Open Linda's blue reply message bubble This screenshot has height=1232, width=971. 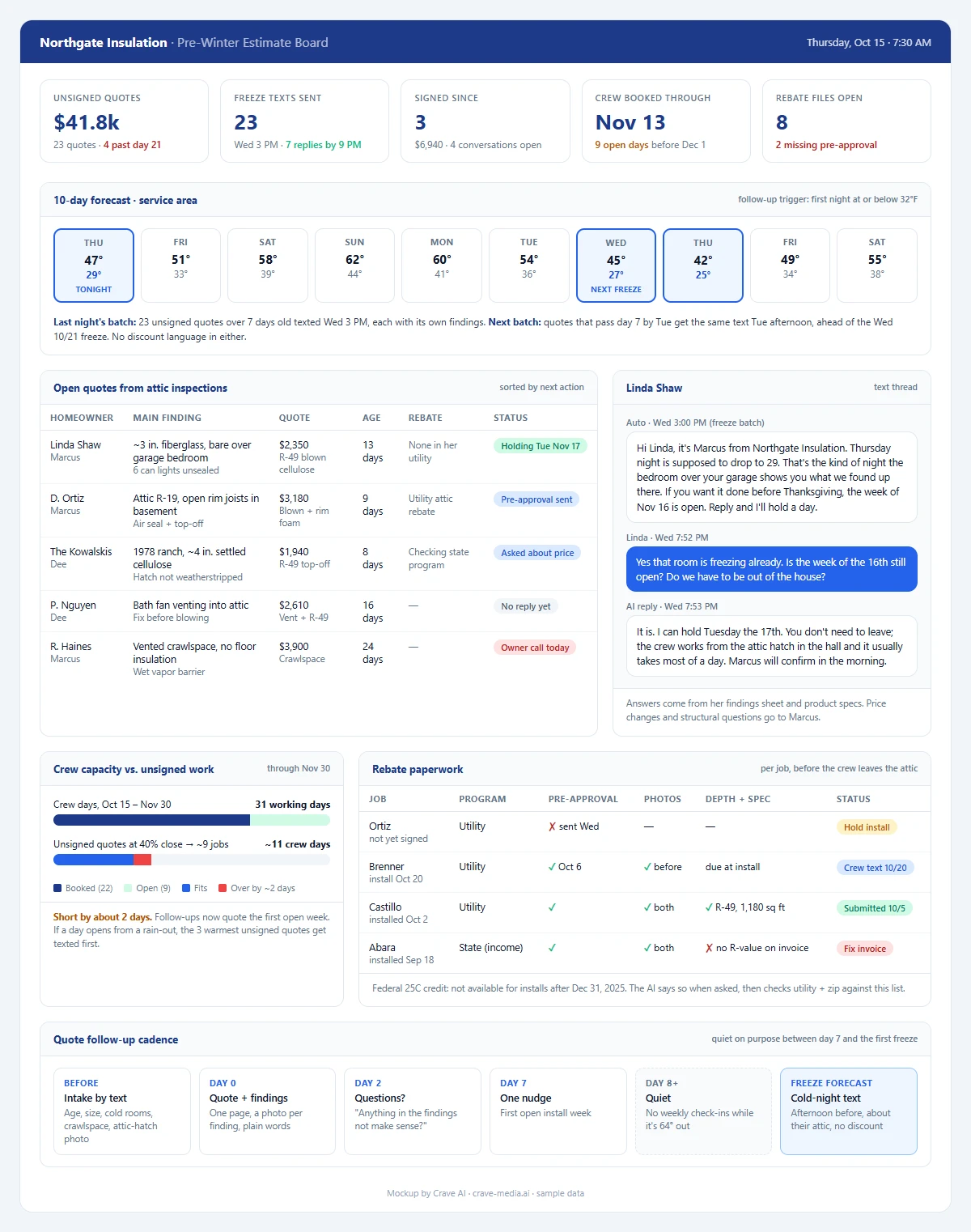click(x=772, y=569)
